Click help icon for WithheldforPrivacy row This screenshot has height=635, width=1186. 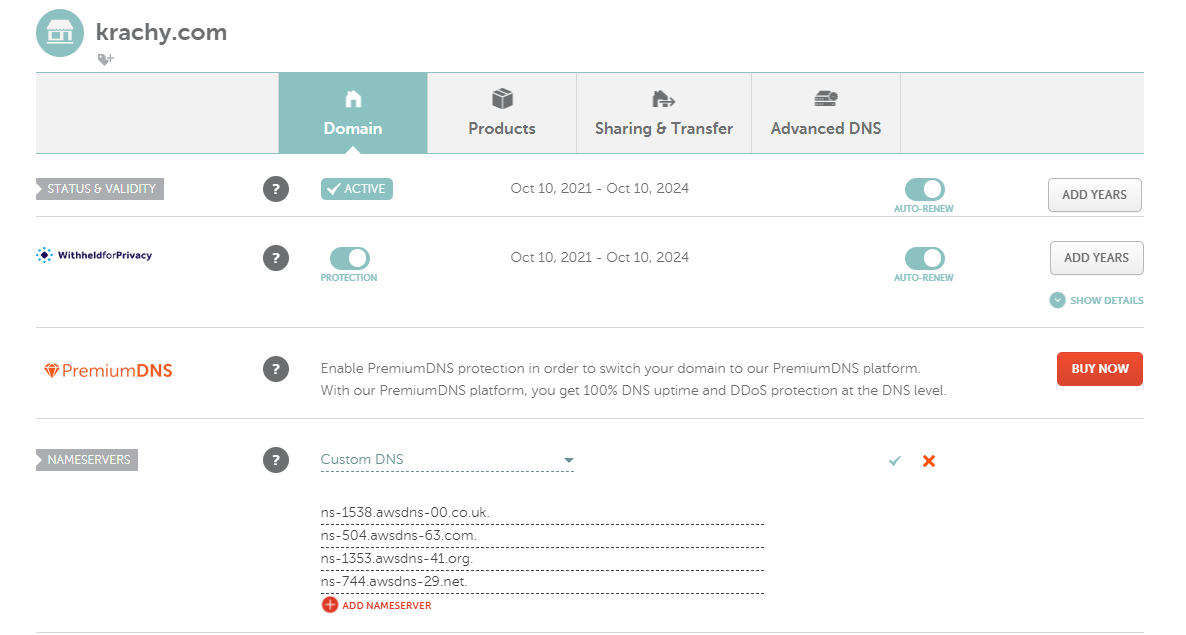point(276,258)
